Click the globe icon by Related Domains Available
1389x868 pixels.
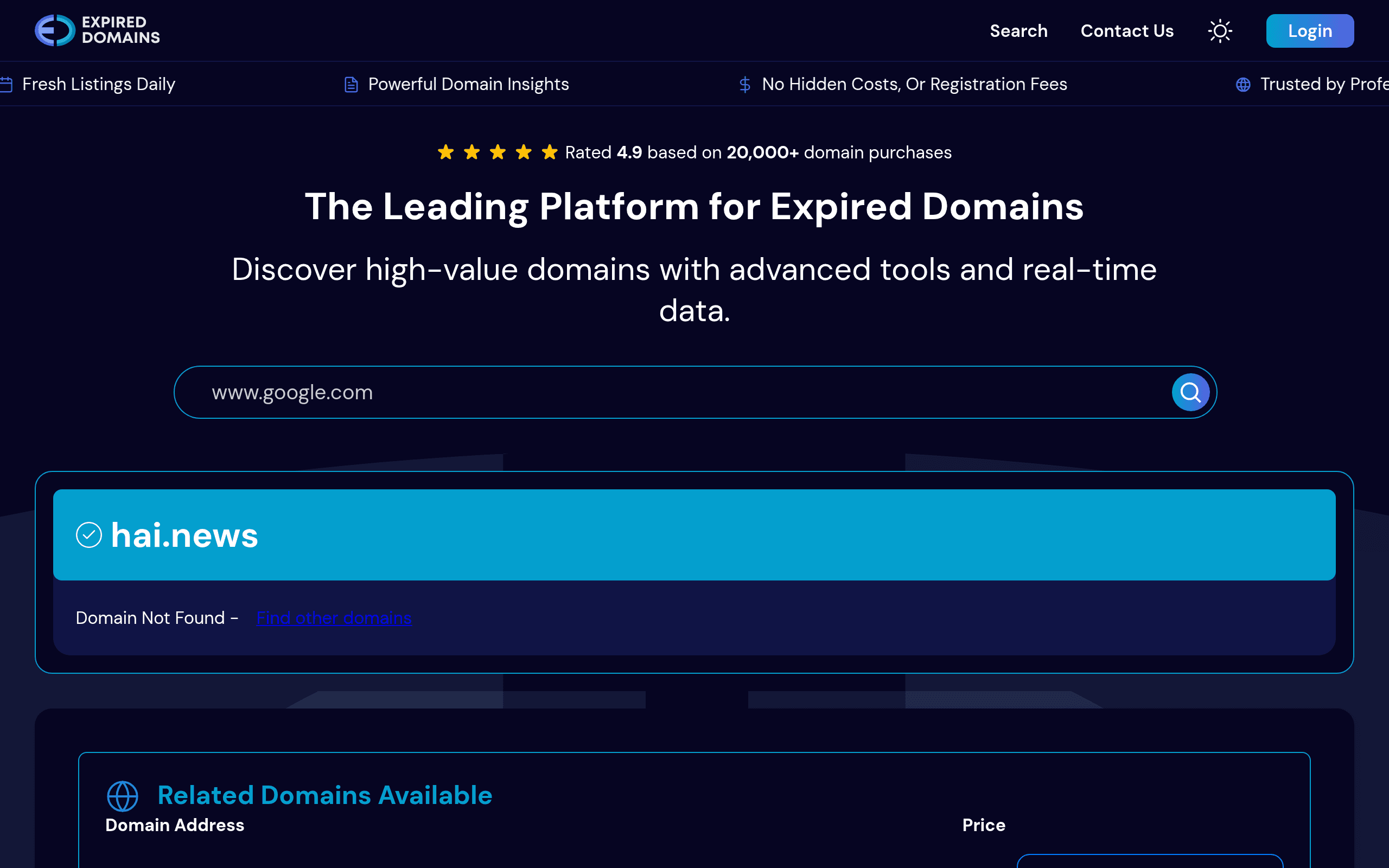(x=123, y=796)
